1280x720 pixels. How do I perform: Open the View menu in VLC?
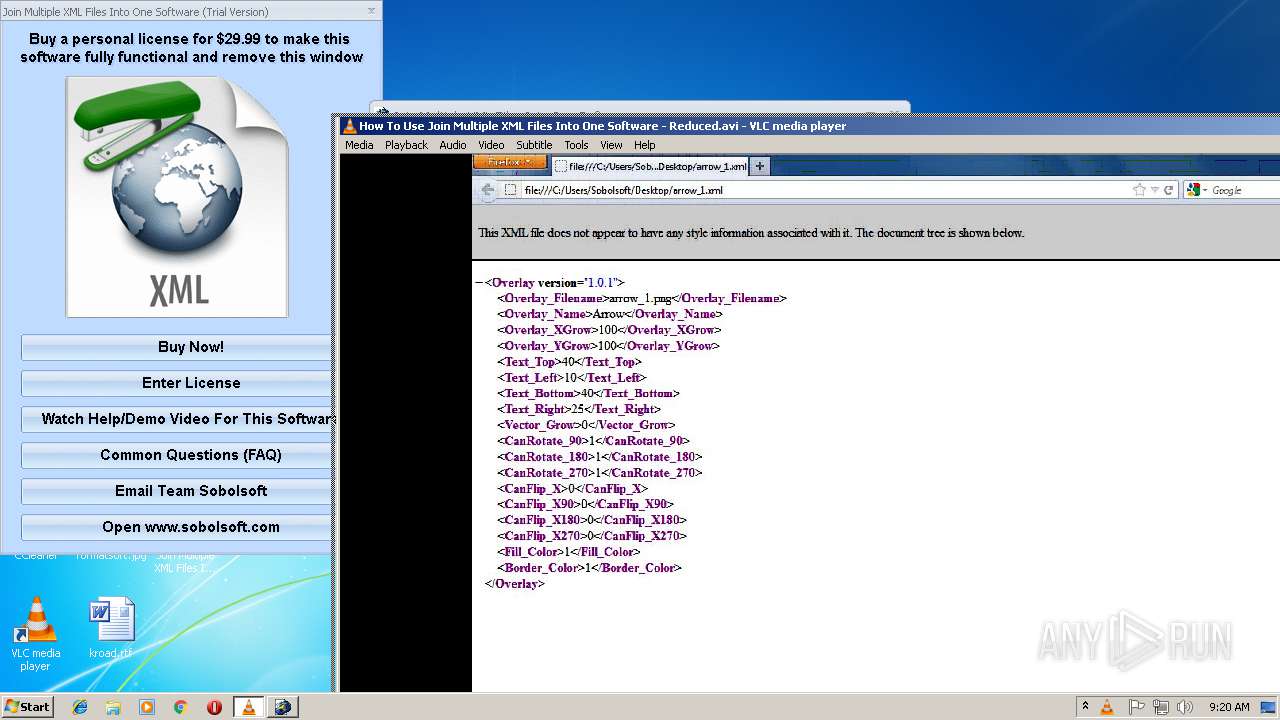pos(611,145)
